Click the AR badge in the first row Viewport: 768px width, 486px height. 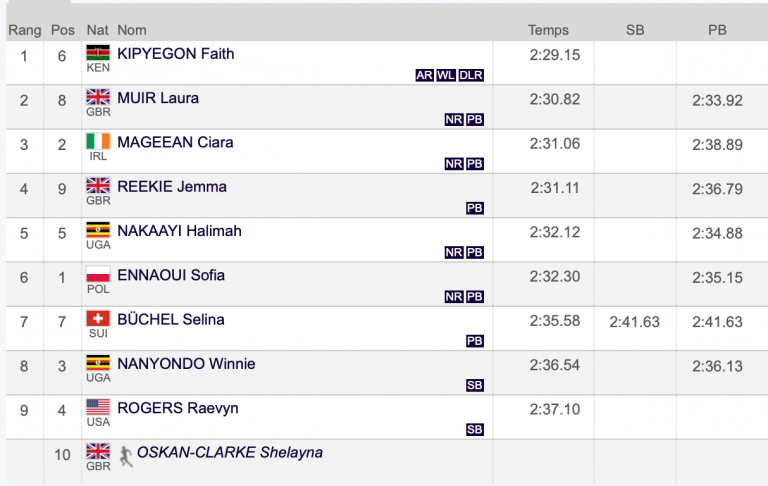[424, 75]
